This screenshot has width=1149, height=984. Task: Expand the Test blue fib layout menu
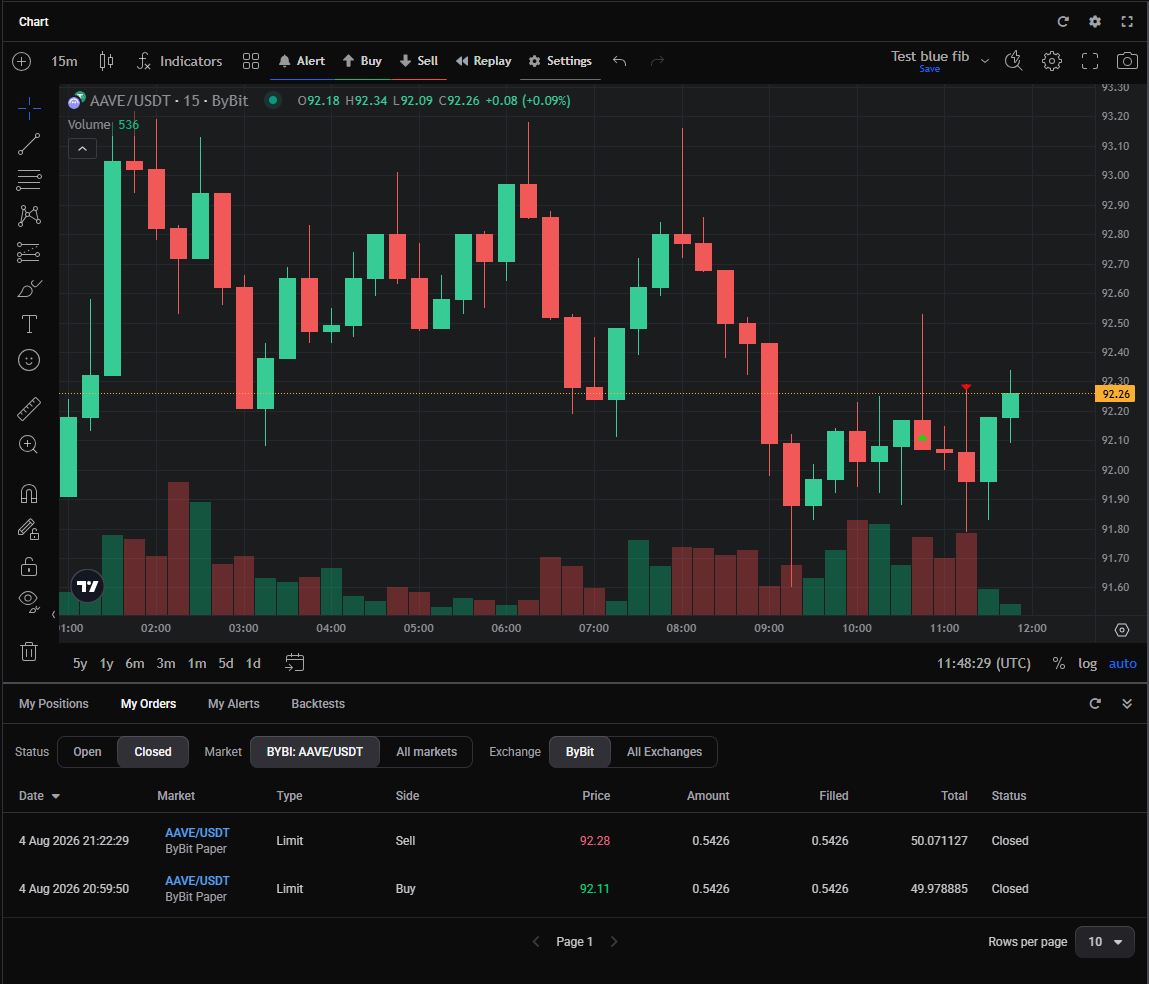pyautogui.click(x=985, y=61)
